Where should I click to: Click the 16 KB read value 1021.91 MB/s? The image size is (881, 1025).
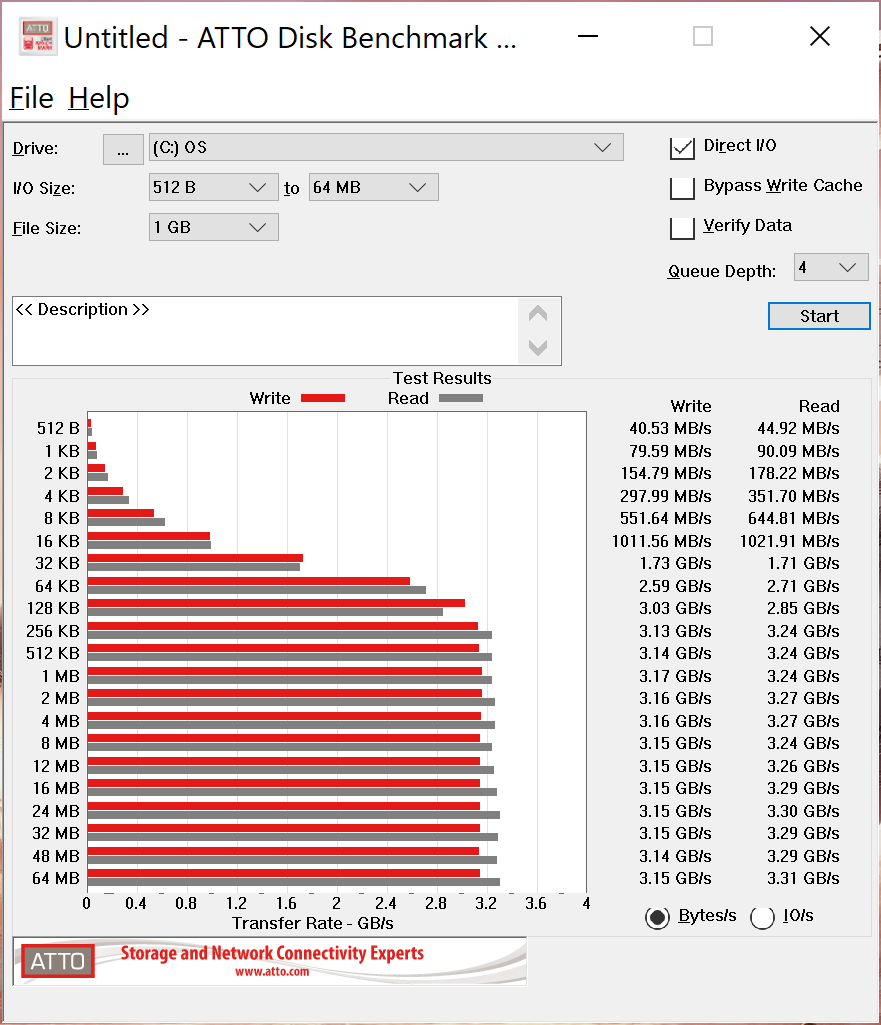click(x=790, y=541)
